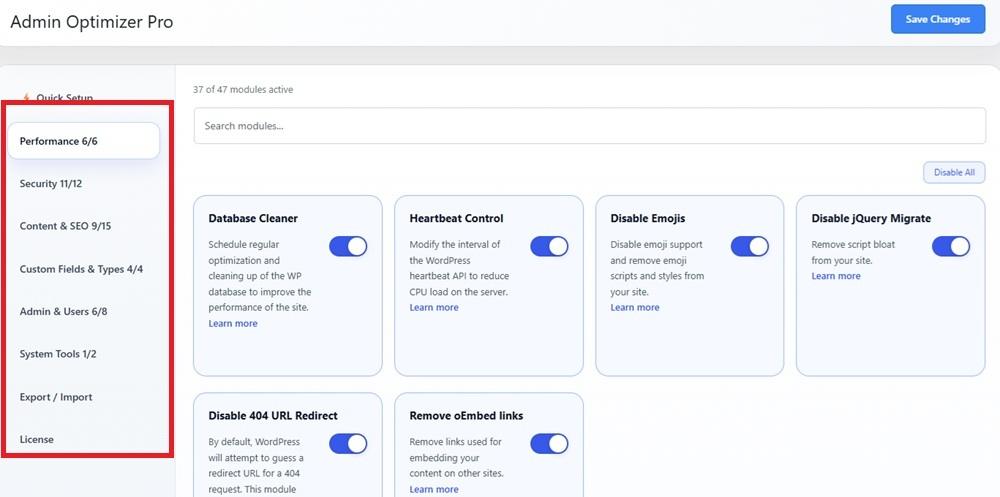The width and height of the screenshot is (1000, 497).
Task: Toggle off Database Cleaner module
Action: click(x=348, y=246)
